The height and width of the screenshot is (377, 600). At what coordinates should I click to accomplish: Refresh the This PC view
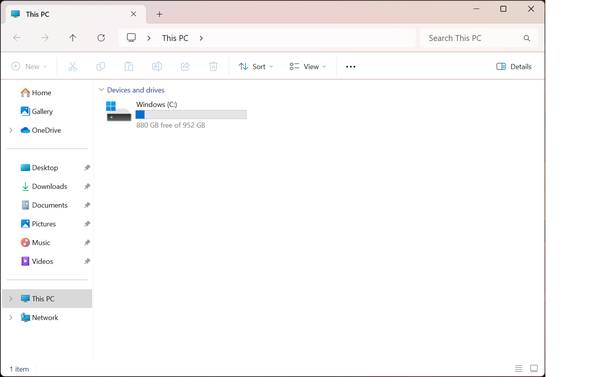point(101,38)
